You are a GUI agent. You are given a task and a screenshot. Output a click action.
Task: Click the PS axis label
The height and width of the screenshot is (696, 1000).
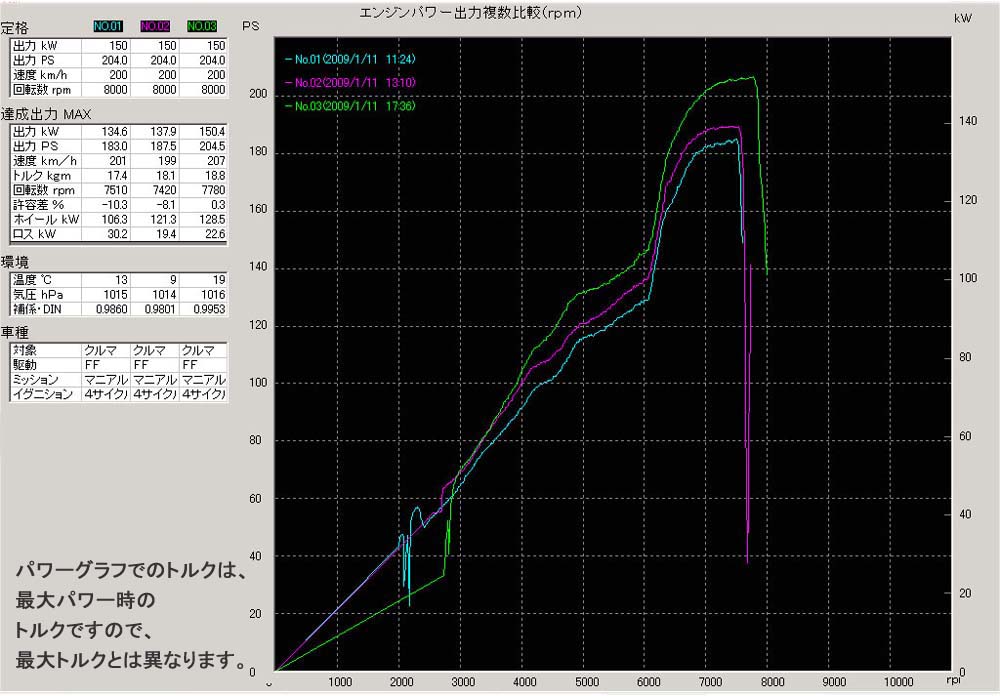click(x=251, y=27)
